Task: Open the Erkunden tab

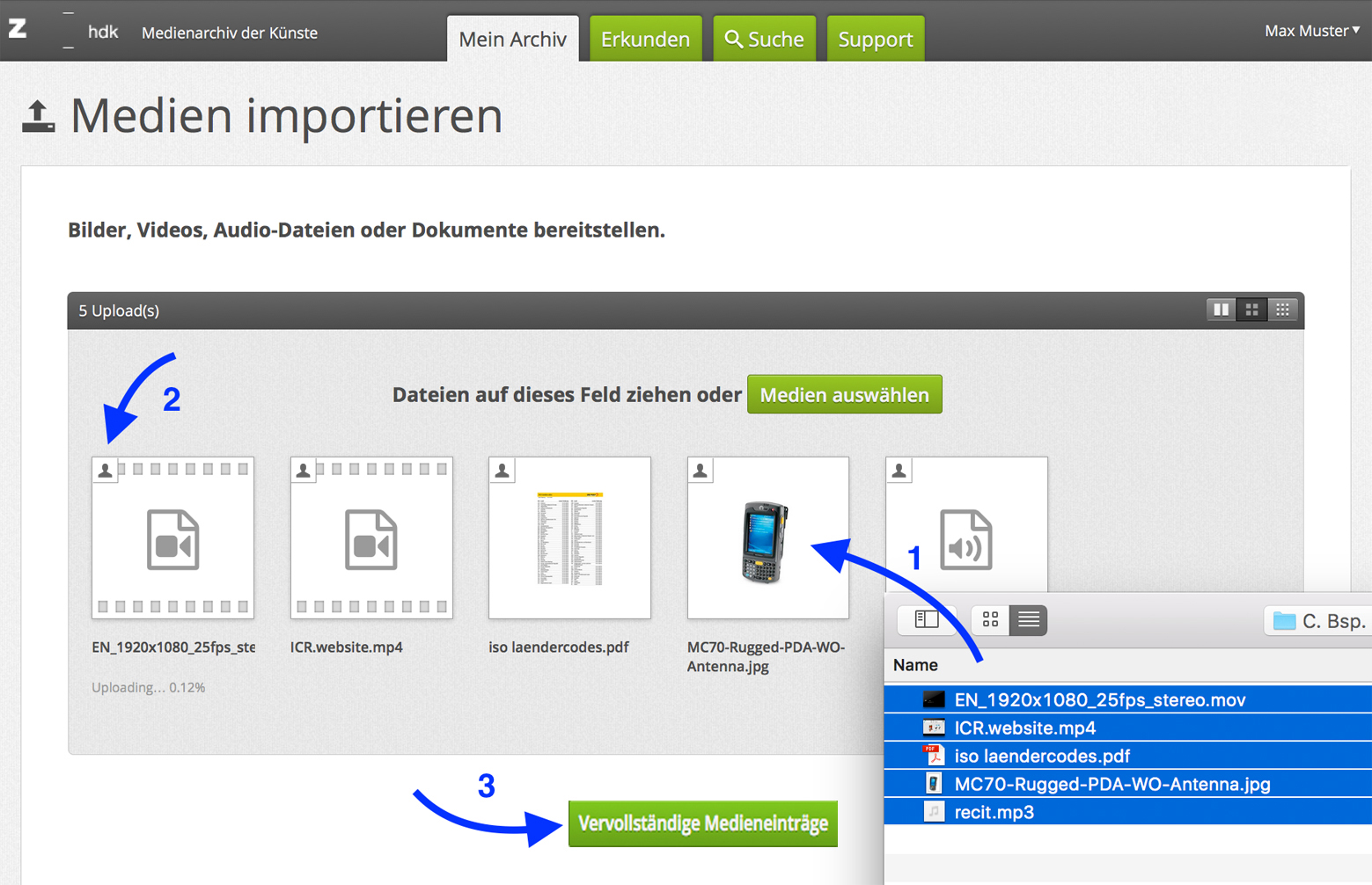Action: coord(645,40)
